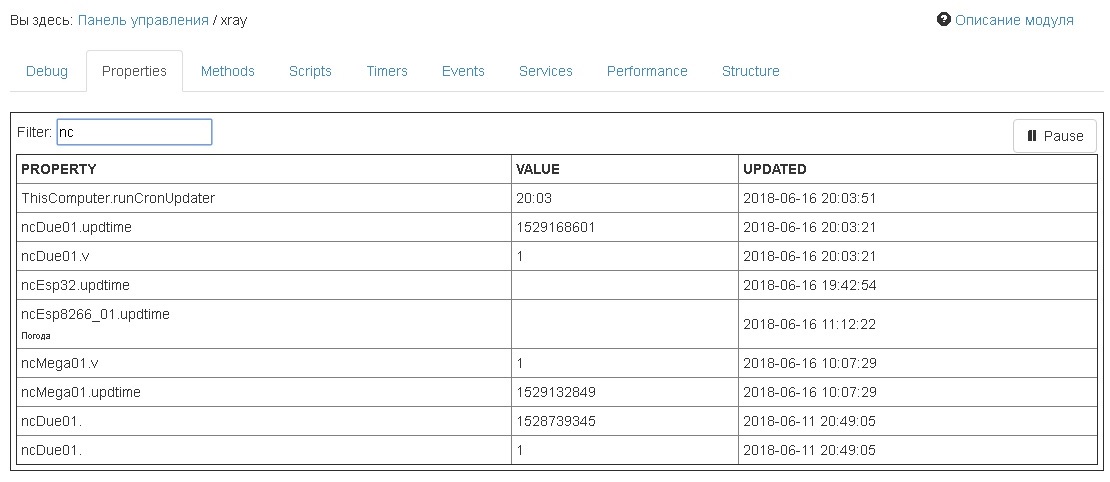The image size is (1110, 482).
Task: Click the UPDATED column header
Action: (775, 169)
